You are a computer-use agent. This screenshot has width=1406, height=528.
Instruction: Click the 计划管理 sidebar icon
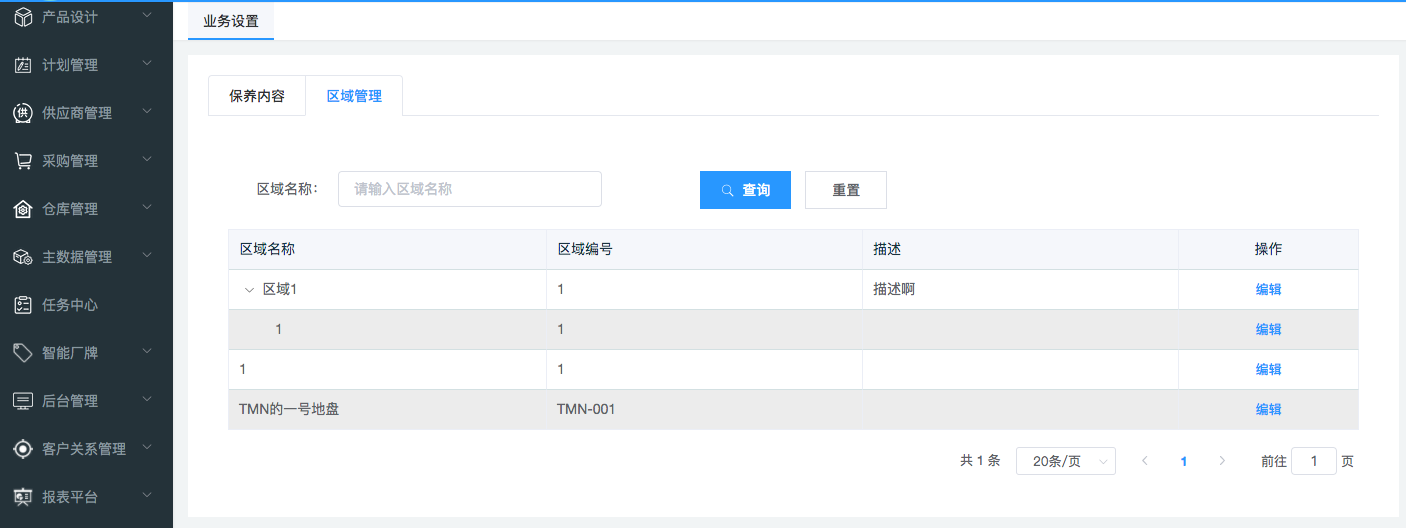[x=22, y=65]
